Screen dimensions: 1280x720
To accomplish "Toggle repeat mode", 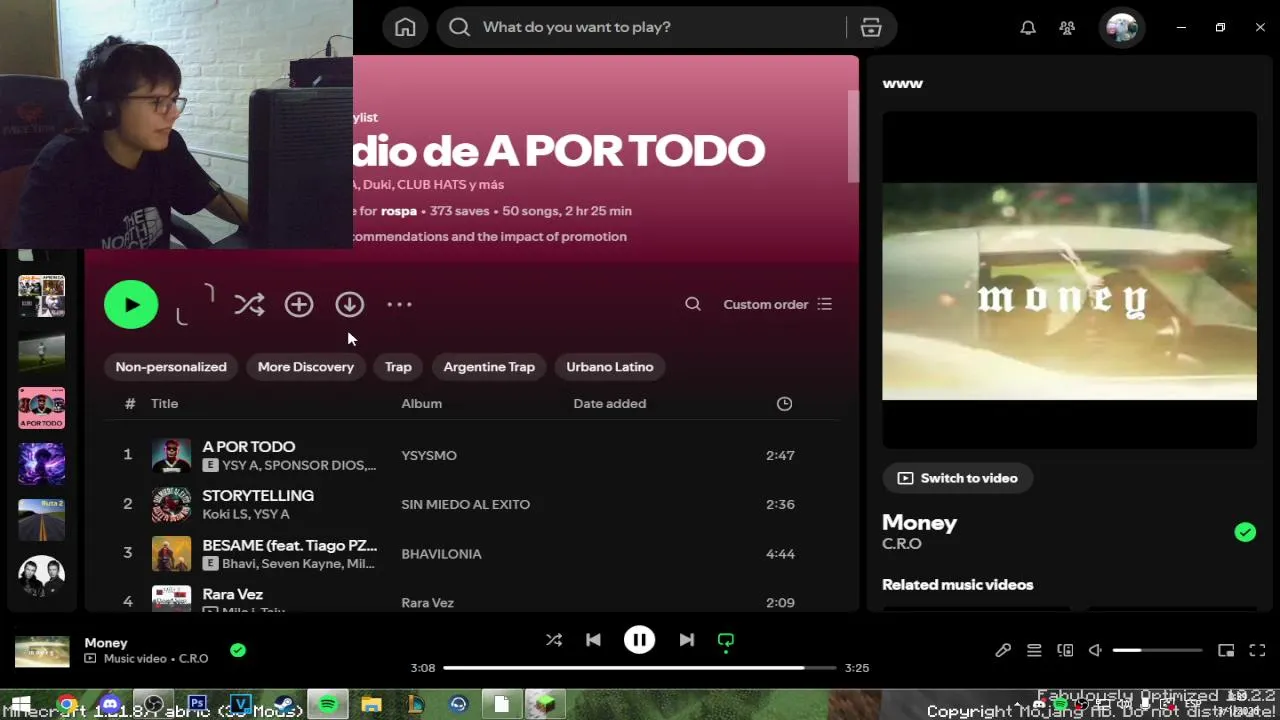I will click(726, 640).
